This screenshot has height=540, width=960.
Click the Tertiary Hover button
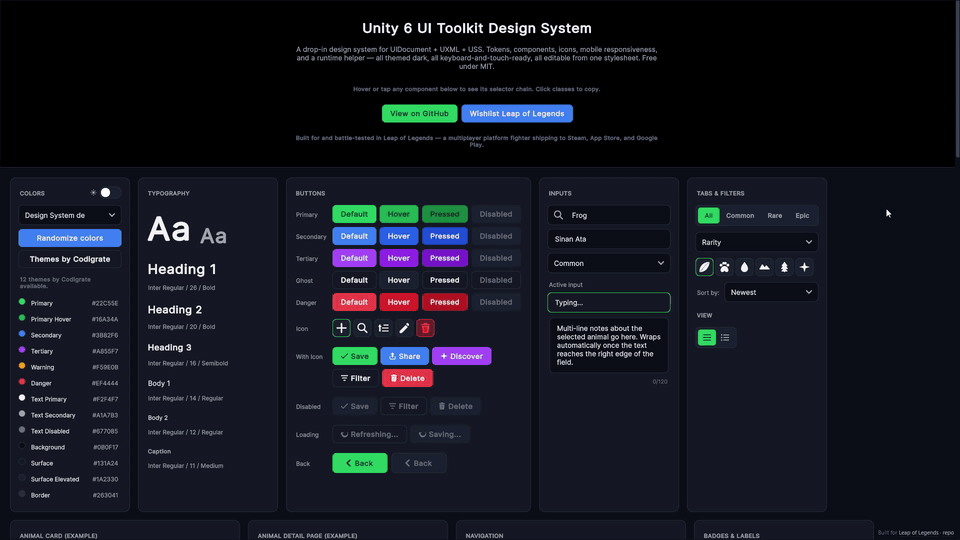click(399, 258)
